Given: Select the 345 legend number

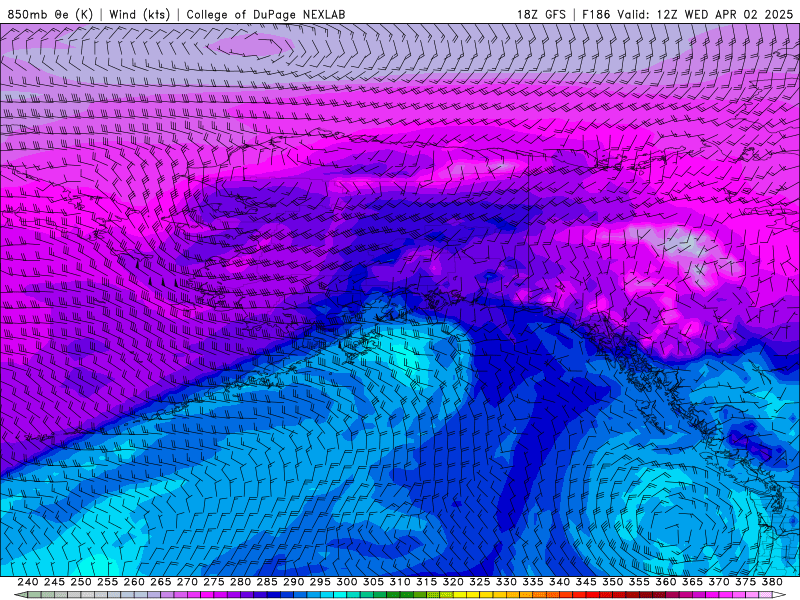Looking at the screenshot, I should pyautogui.click(x=586, y=582).
